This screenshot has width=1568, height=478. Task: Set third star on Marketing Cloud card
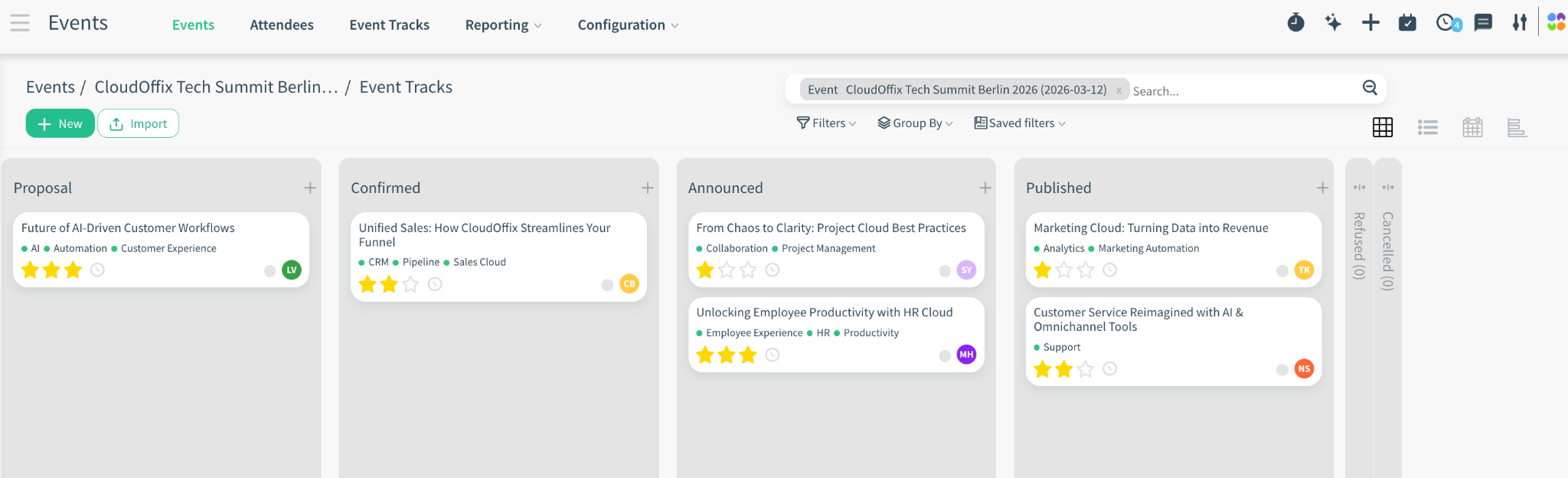click(1086, 270)
